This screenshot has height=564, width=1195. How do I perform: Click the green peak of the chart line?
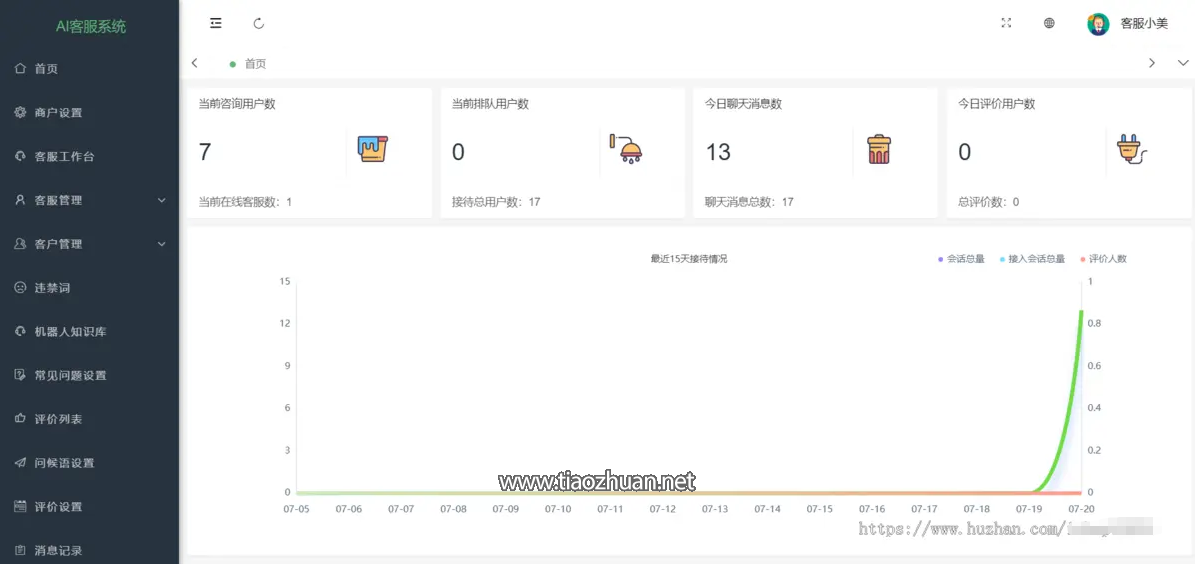click(1081, 312)
